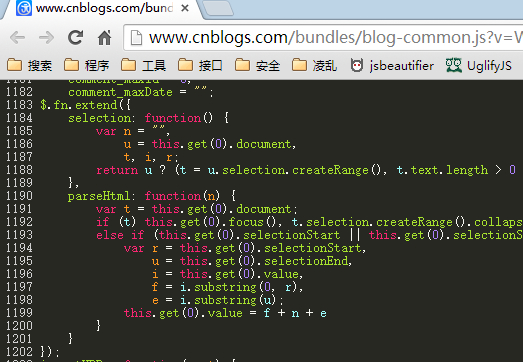Click the cnblogs tab favicon

click(x=24, y=8)
